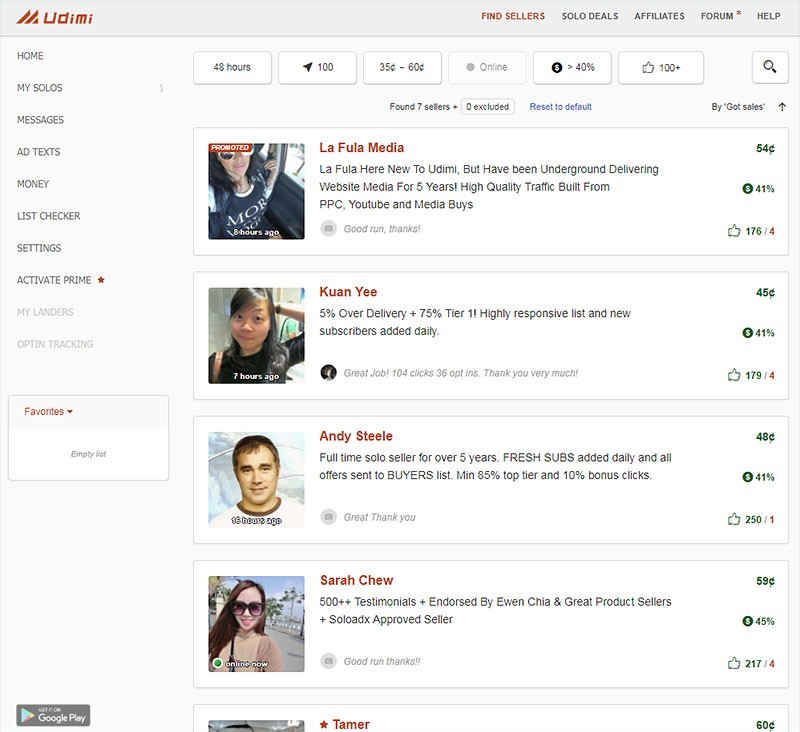Viewport: 800px width, 732px height.
Task: Open Andy Steele seller profile name
Action: pos(356,436)
